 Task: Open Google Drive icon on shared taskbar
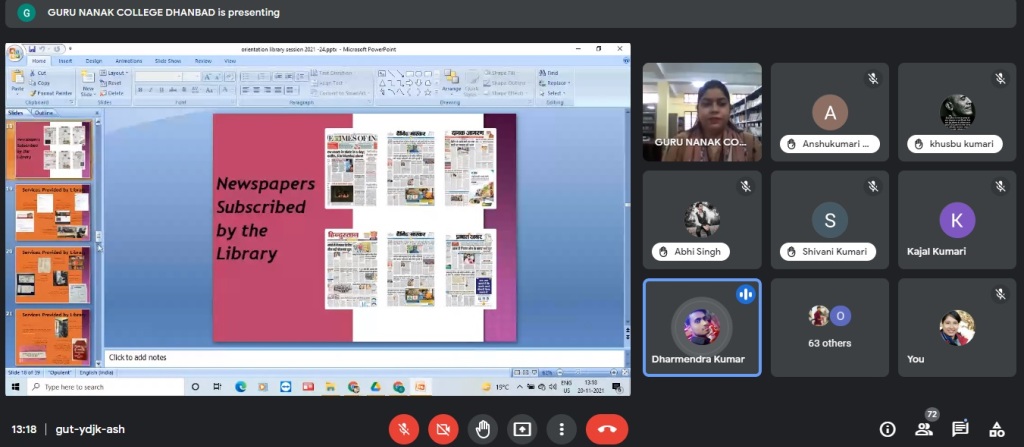click(x=376, y=387)
